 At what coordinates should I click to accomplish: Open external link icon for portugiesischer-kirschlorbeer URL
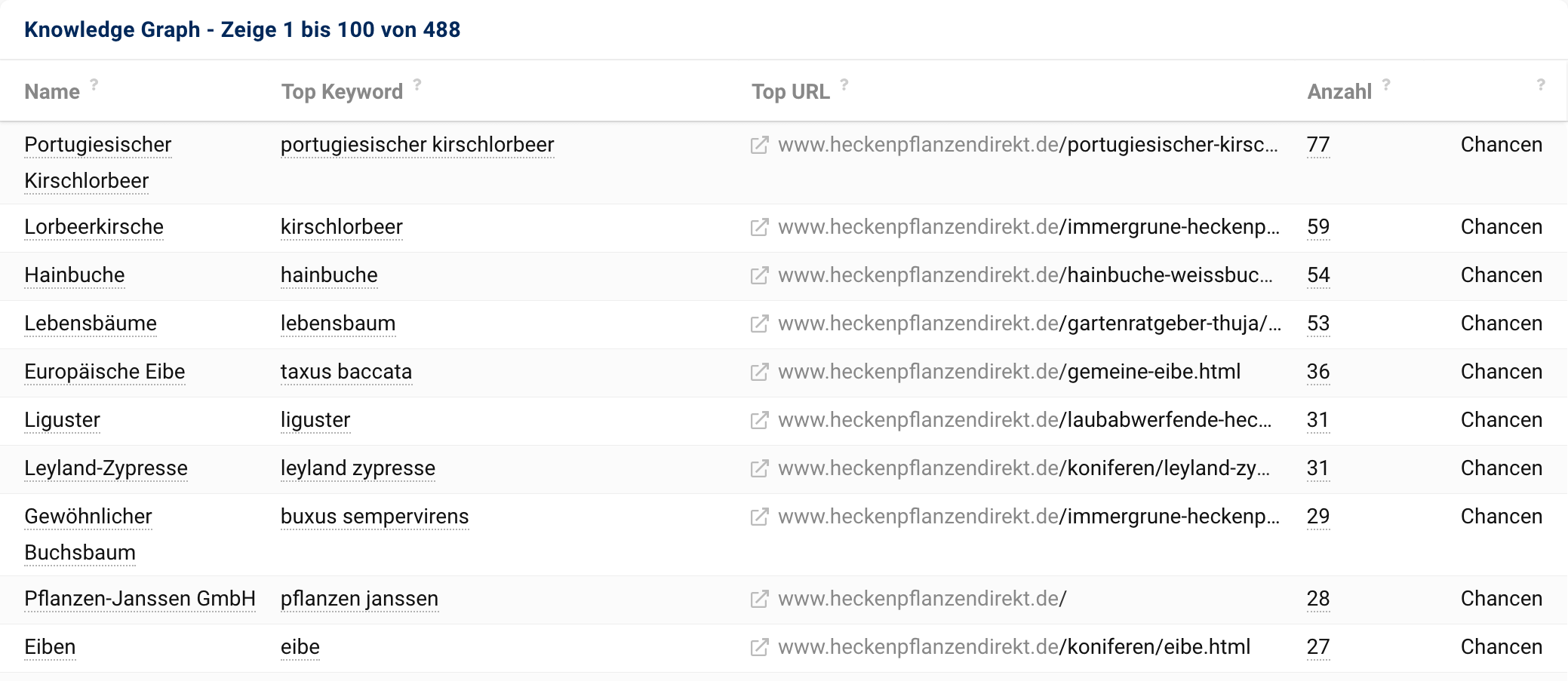(x=759, y=145)
